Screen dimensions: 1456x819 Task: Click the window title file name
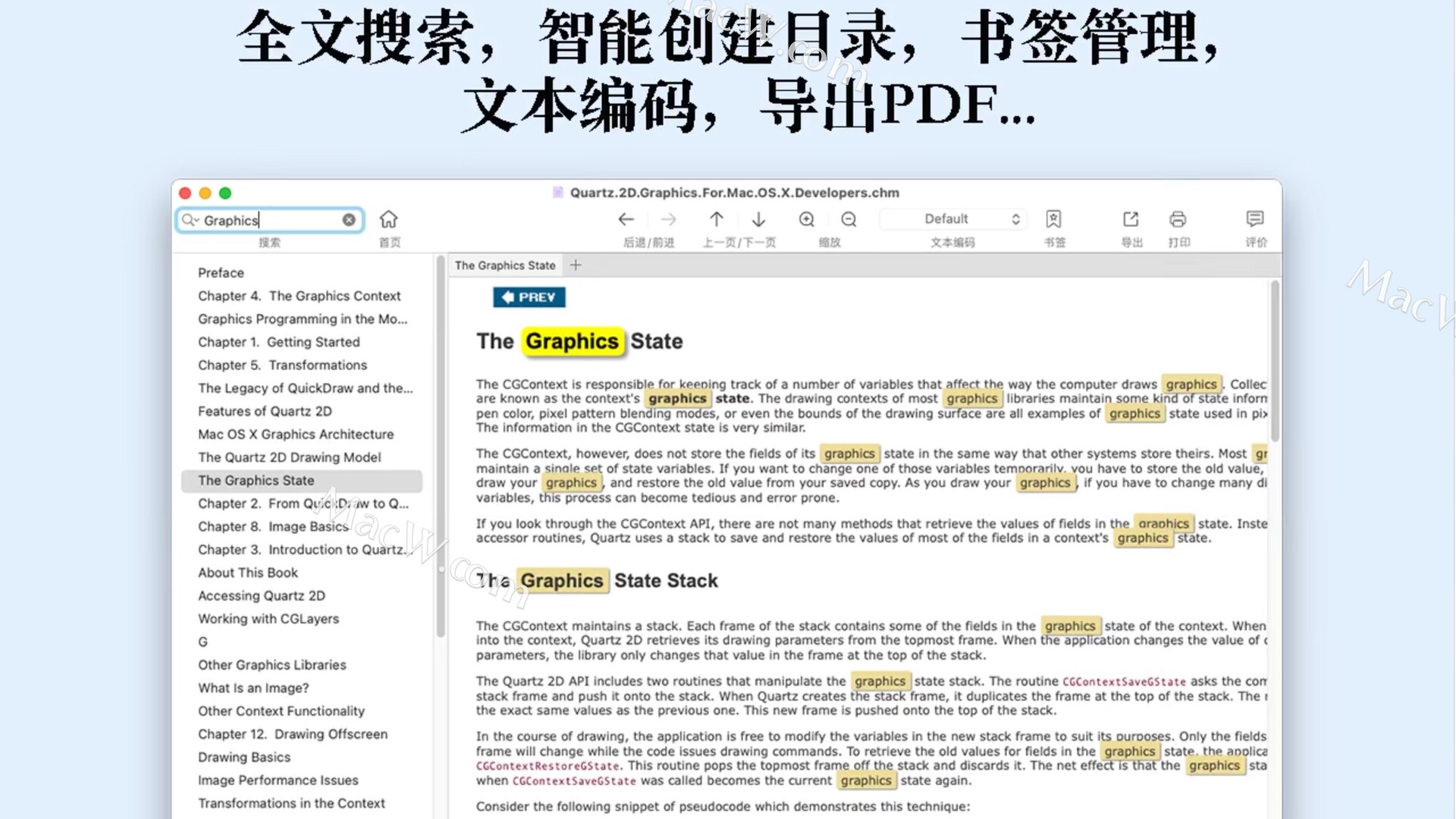click(x=734, y=193)
